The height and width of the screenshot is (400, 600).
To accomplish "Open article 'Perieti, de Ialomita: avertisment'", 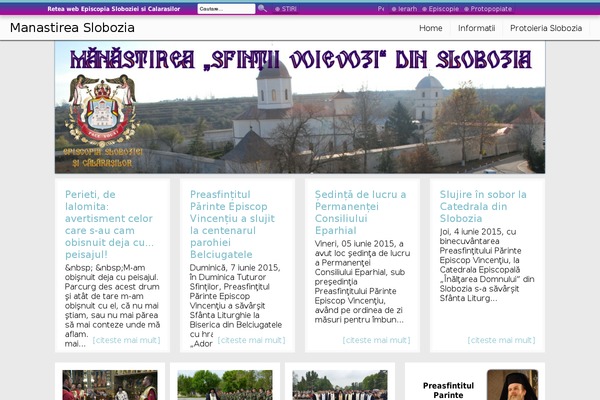I will tap(109, 224).
